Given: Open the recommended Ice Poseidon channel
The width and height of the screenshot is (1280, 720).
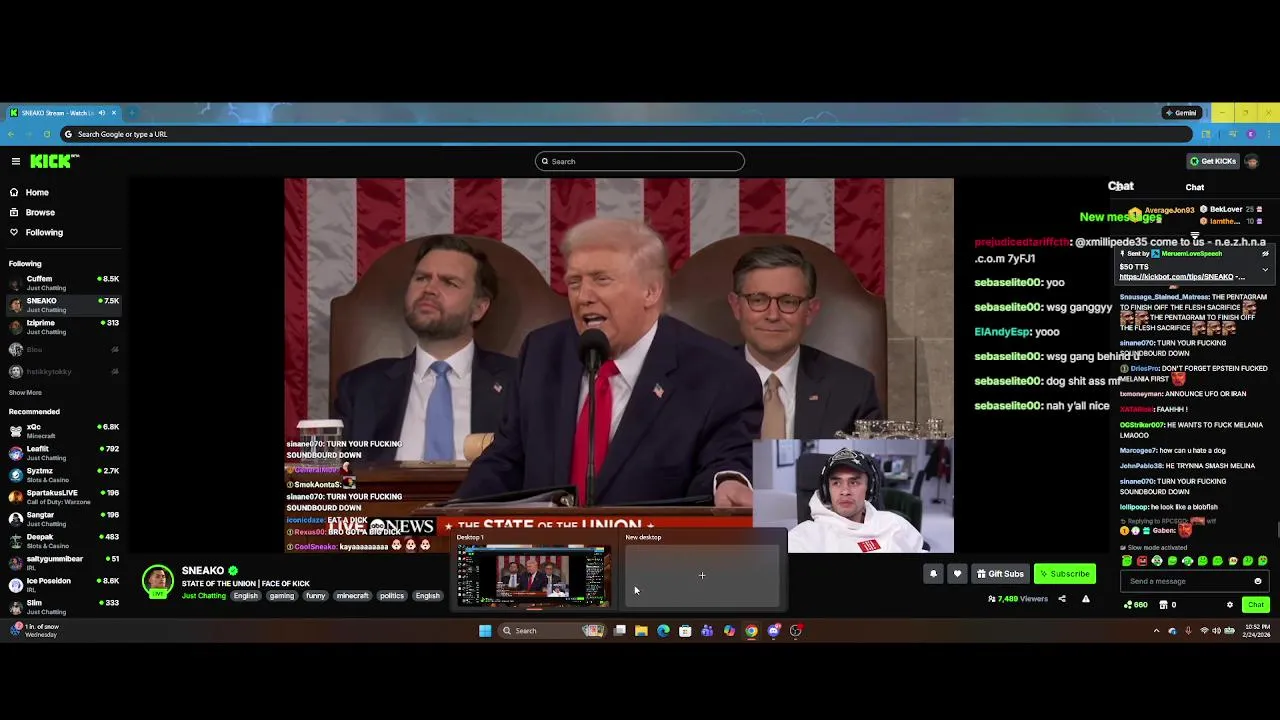Looking at the screenshot, I should pos(63,585).
